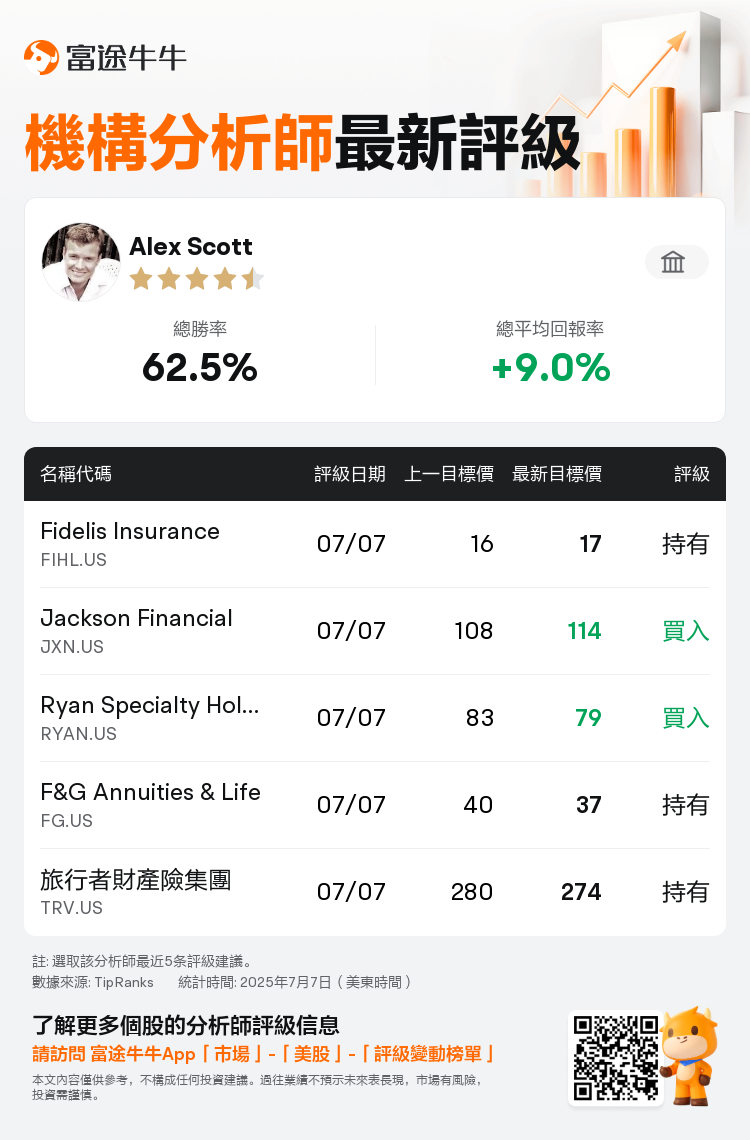The image size is (750, 1140).
Task: Select Ryan Specialty Holdings RYAN.US row
Action: (375, 718)
